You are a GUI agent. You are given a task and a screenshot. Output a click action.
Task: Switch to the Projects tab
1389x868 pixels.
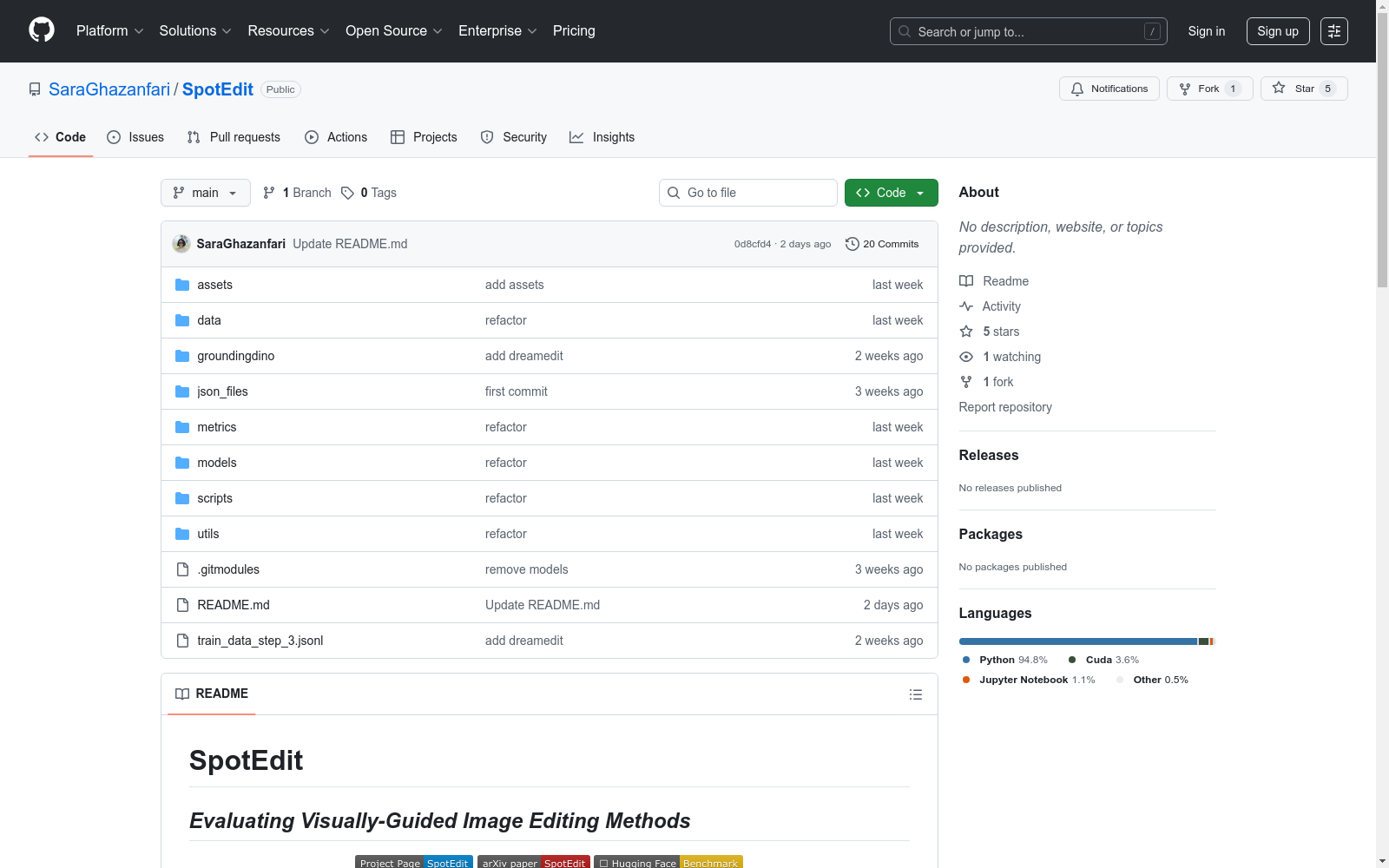(424, 137)
